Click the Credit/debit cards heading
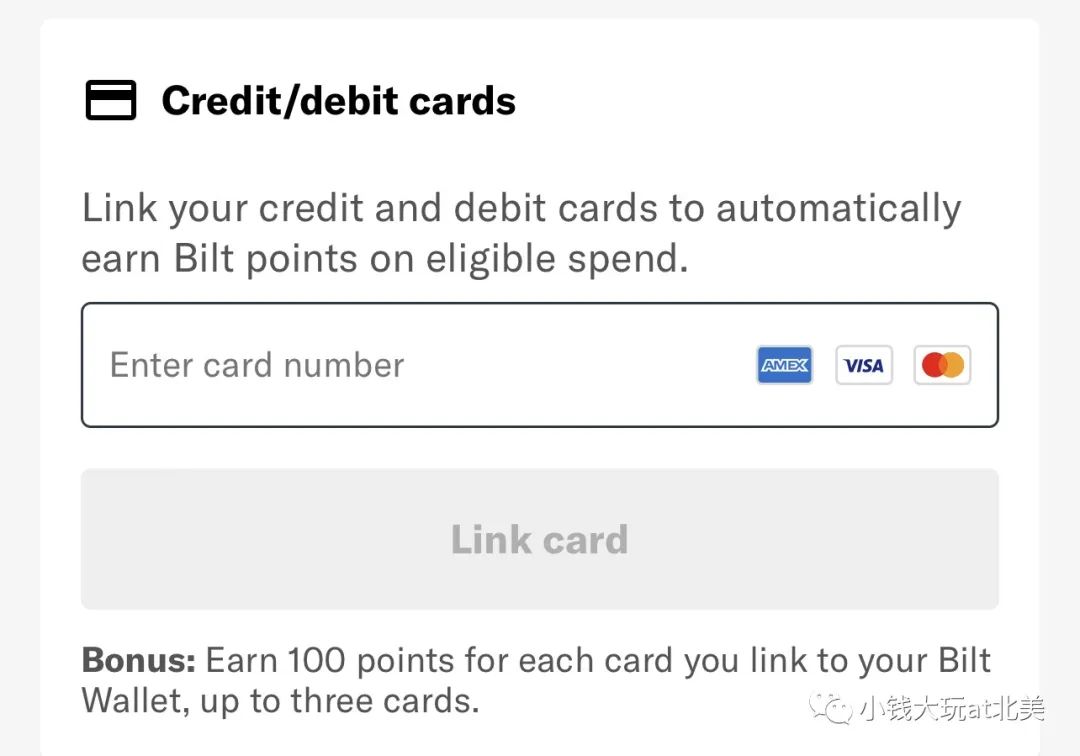Viewport: 1080px width, 756px height. (338, 101)
